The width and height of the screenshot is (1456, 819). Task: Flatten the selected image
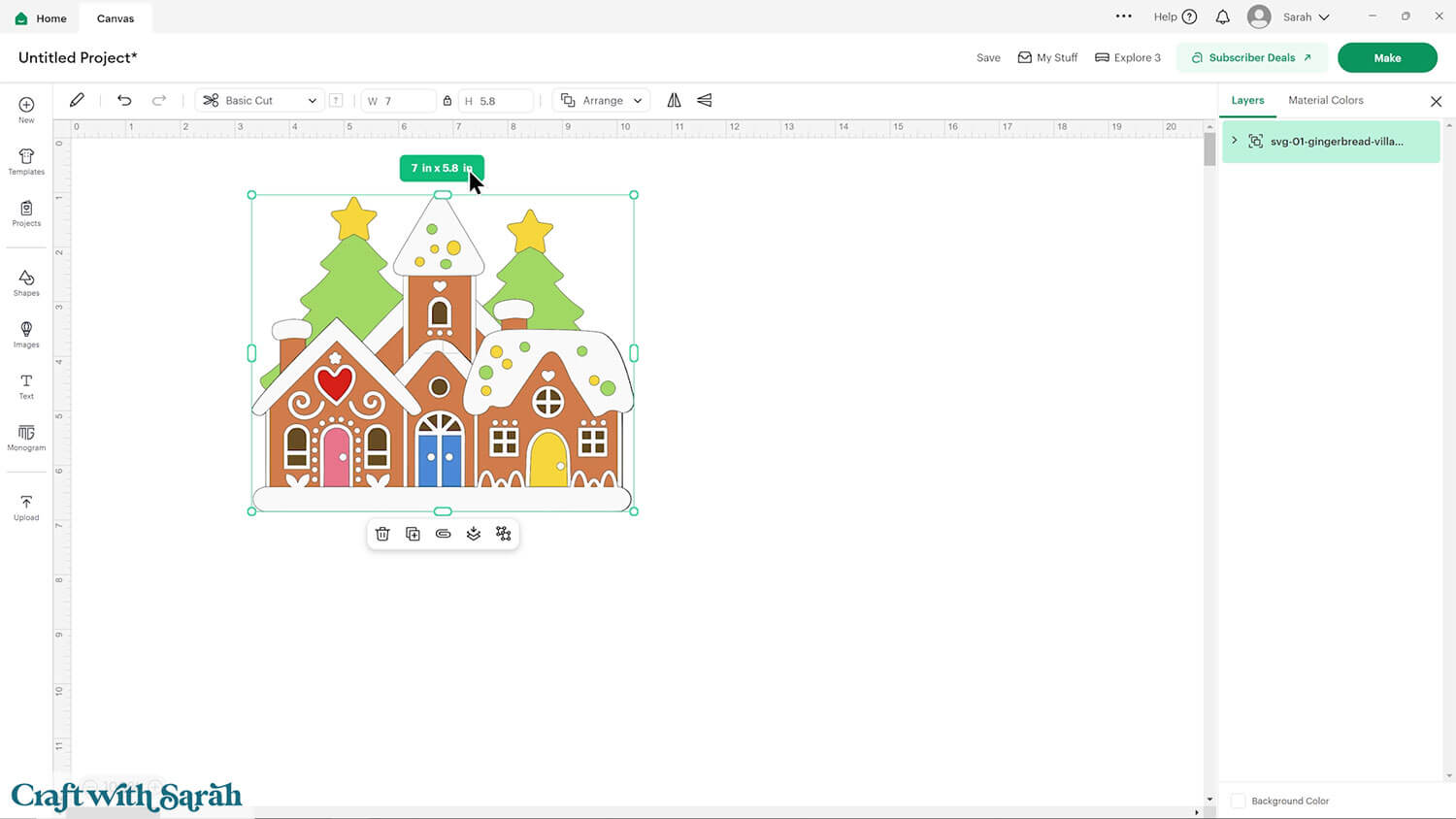pyautogui.click(x=474, y=533)
